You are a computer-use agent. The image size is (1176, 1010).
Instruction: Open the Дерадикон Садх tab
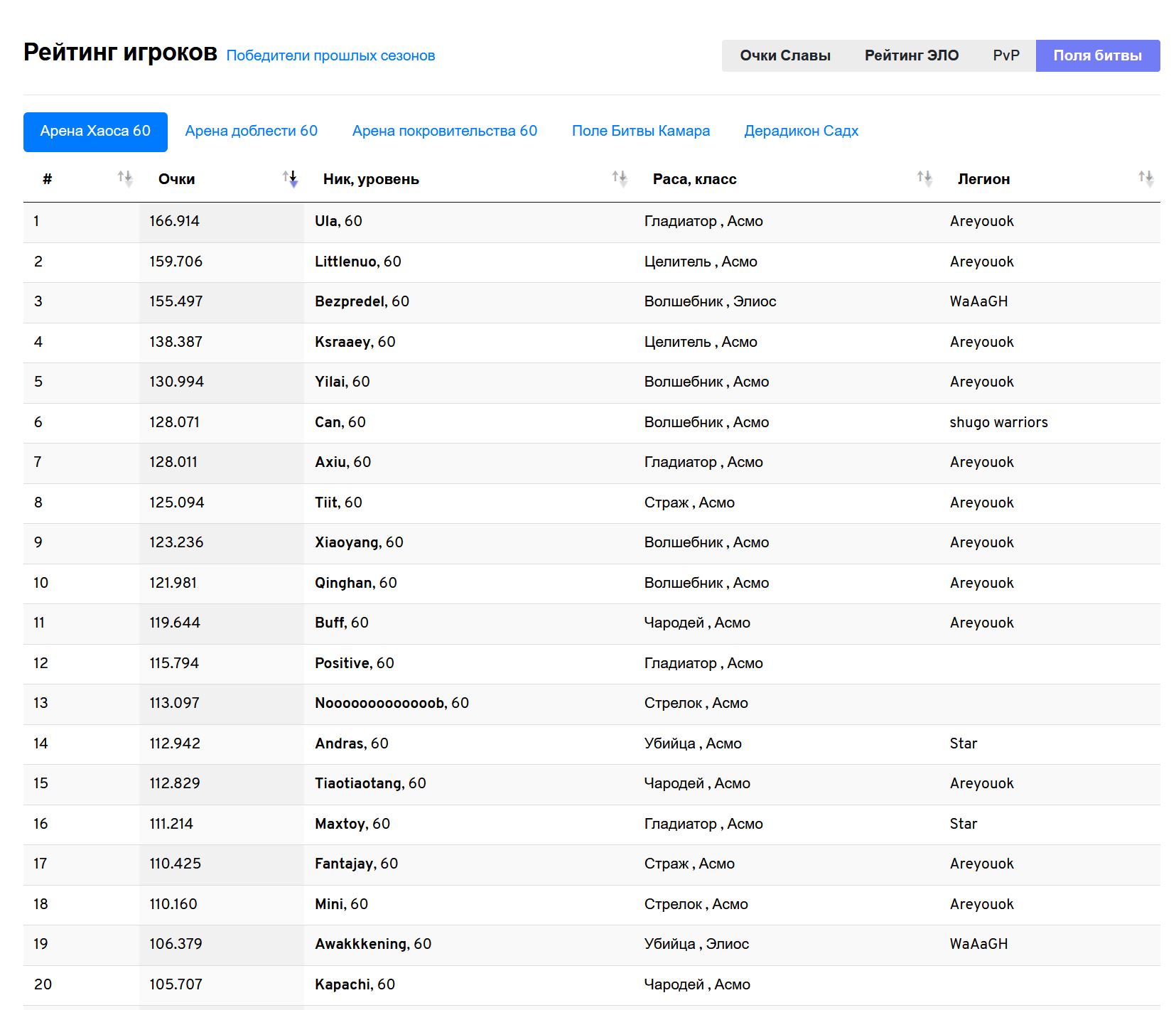(801, 131)
